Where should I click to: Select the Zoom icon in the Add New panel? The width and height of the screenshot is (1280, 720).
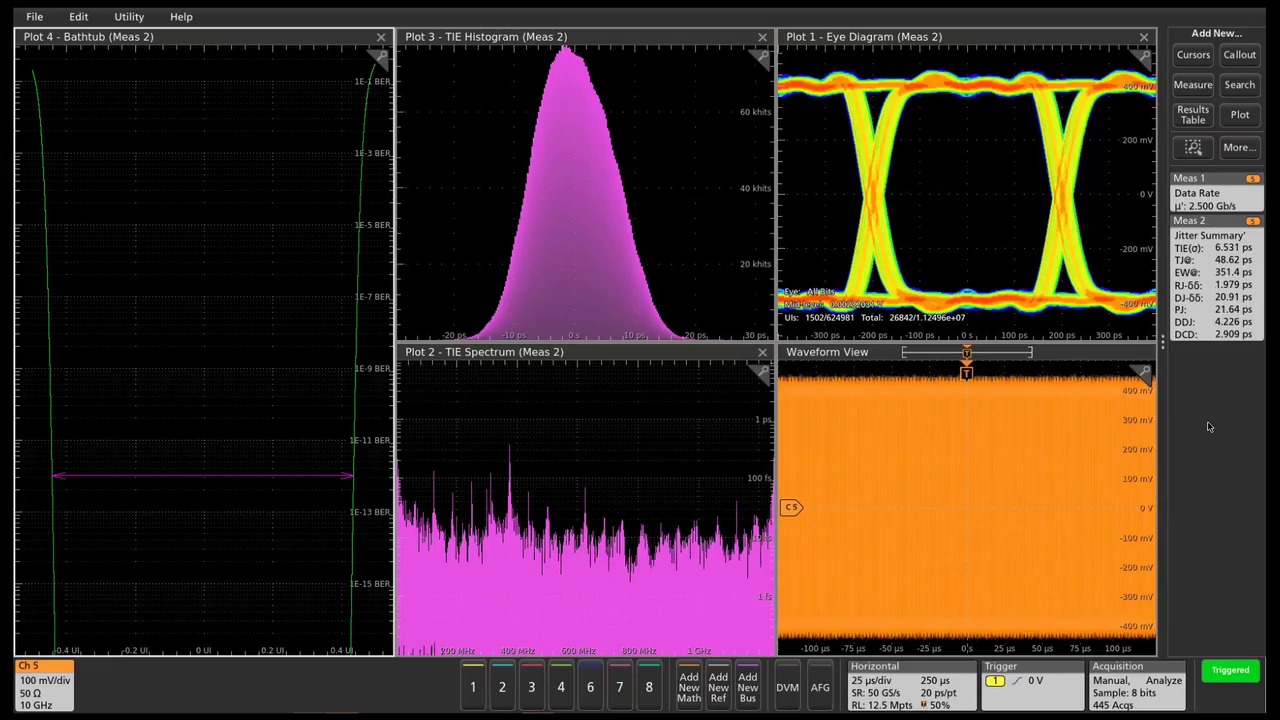(x=1193, y=147)
